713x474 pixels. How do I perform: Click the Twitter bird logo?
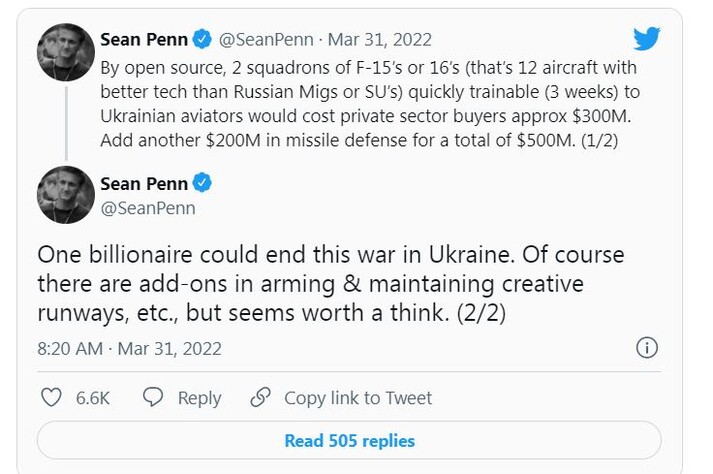tap(647, 39)
